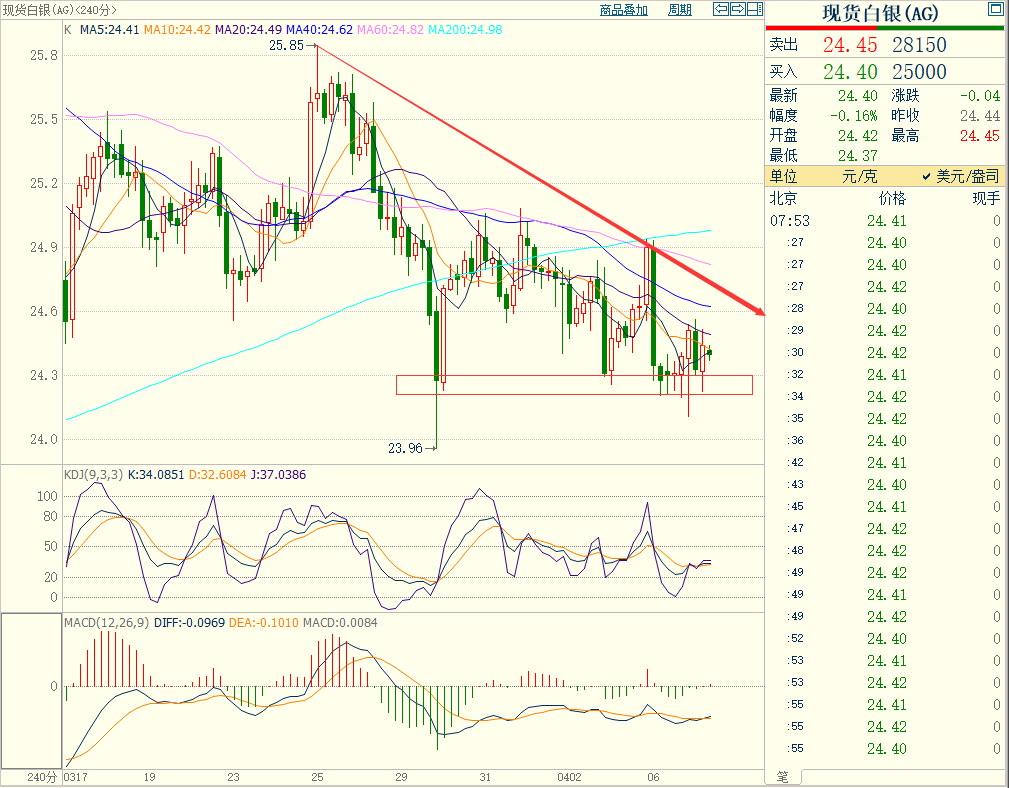This screenshot has height=788, width=1009.
Task: Select the 笔 tab below tick list
Action: pyautogui.click(x=782, y=777)
